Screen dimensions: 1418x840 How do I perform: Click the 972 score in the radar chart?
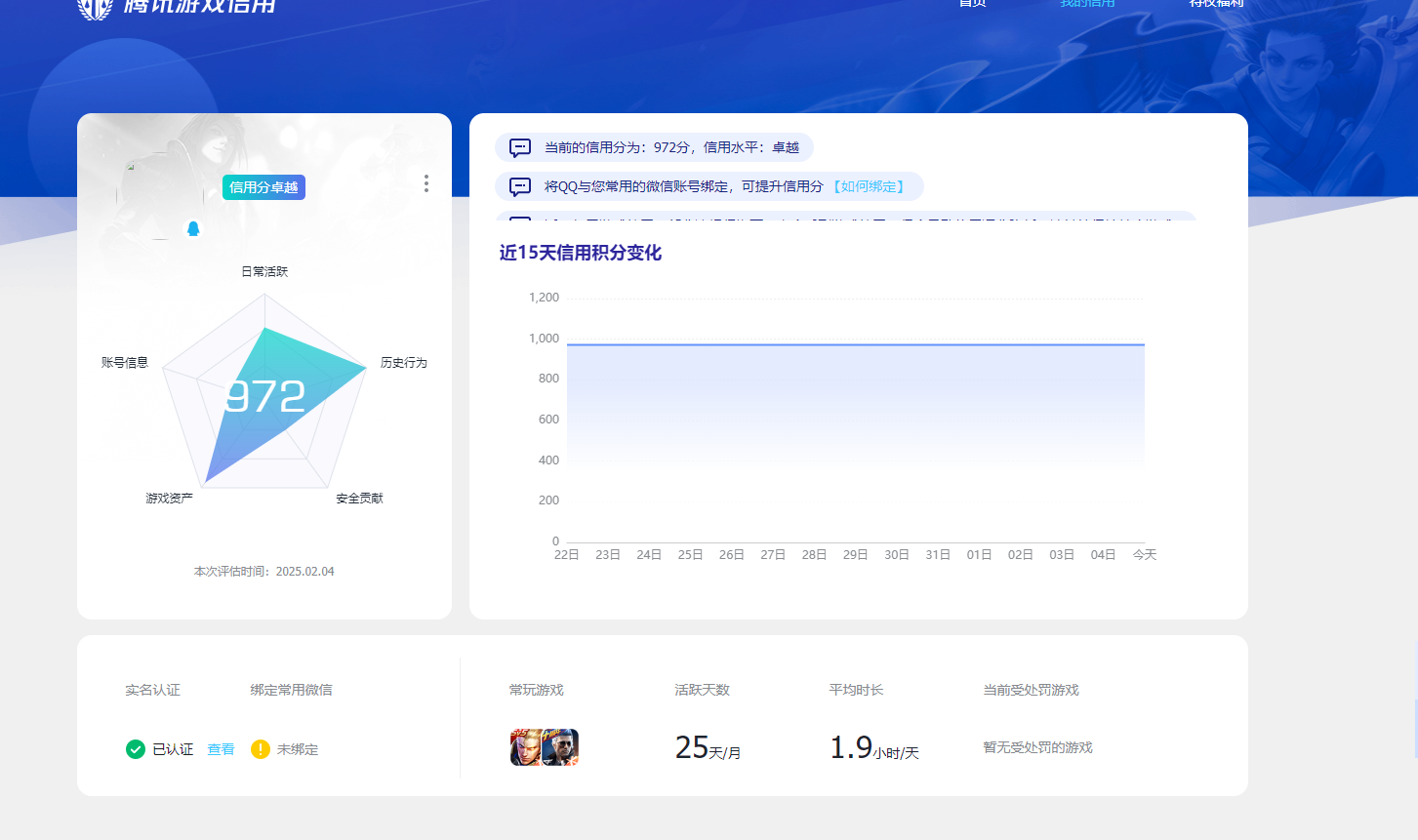click(265, 396)
